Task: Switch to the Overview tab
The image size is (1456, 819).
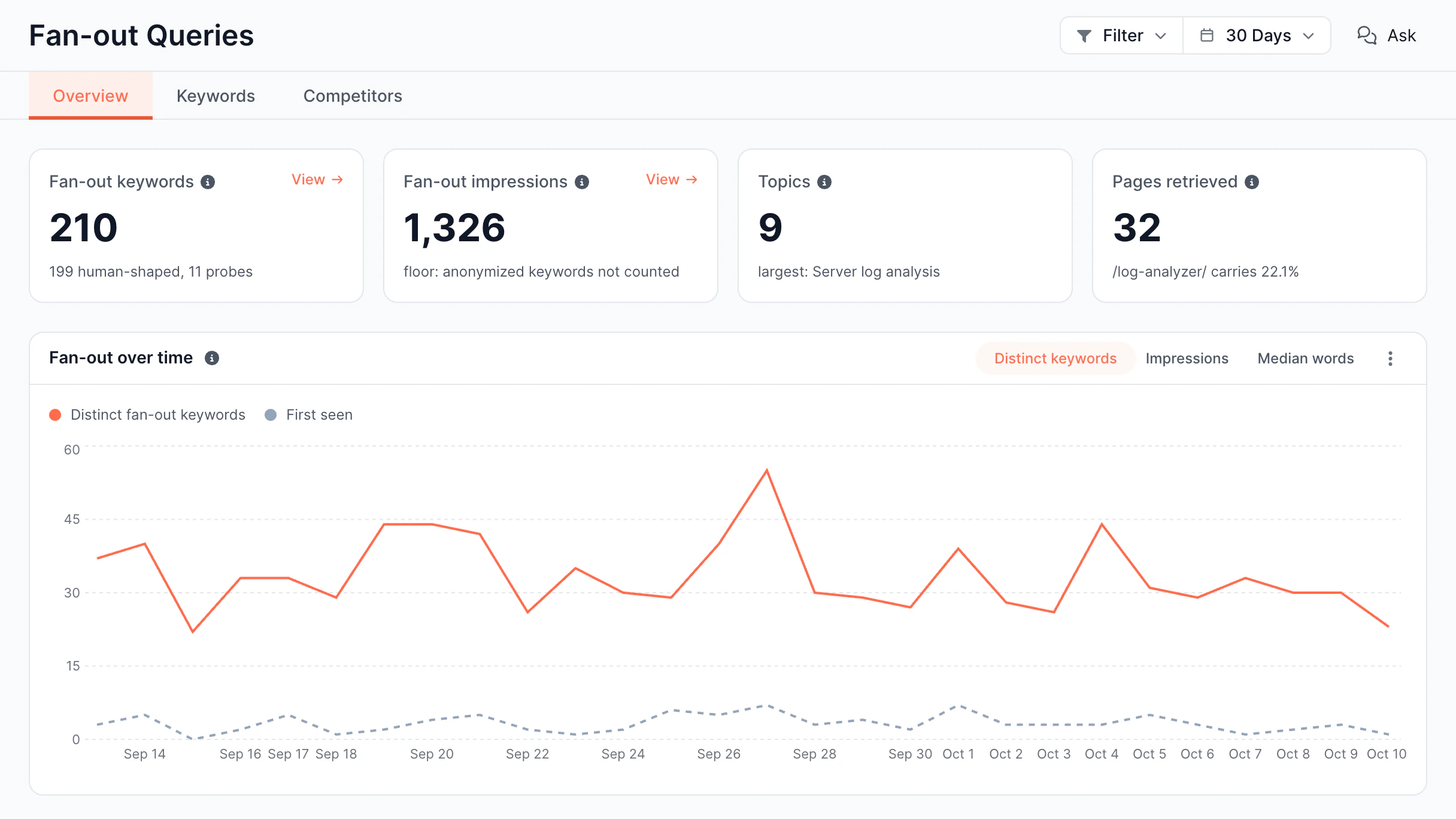Action: pyautogui.click(x=90, y=96)
